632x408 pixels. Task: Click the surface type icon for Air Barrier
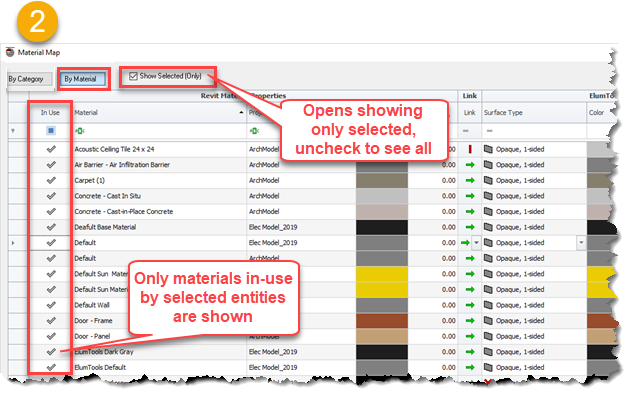489,165
